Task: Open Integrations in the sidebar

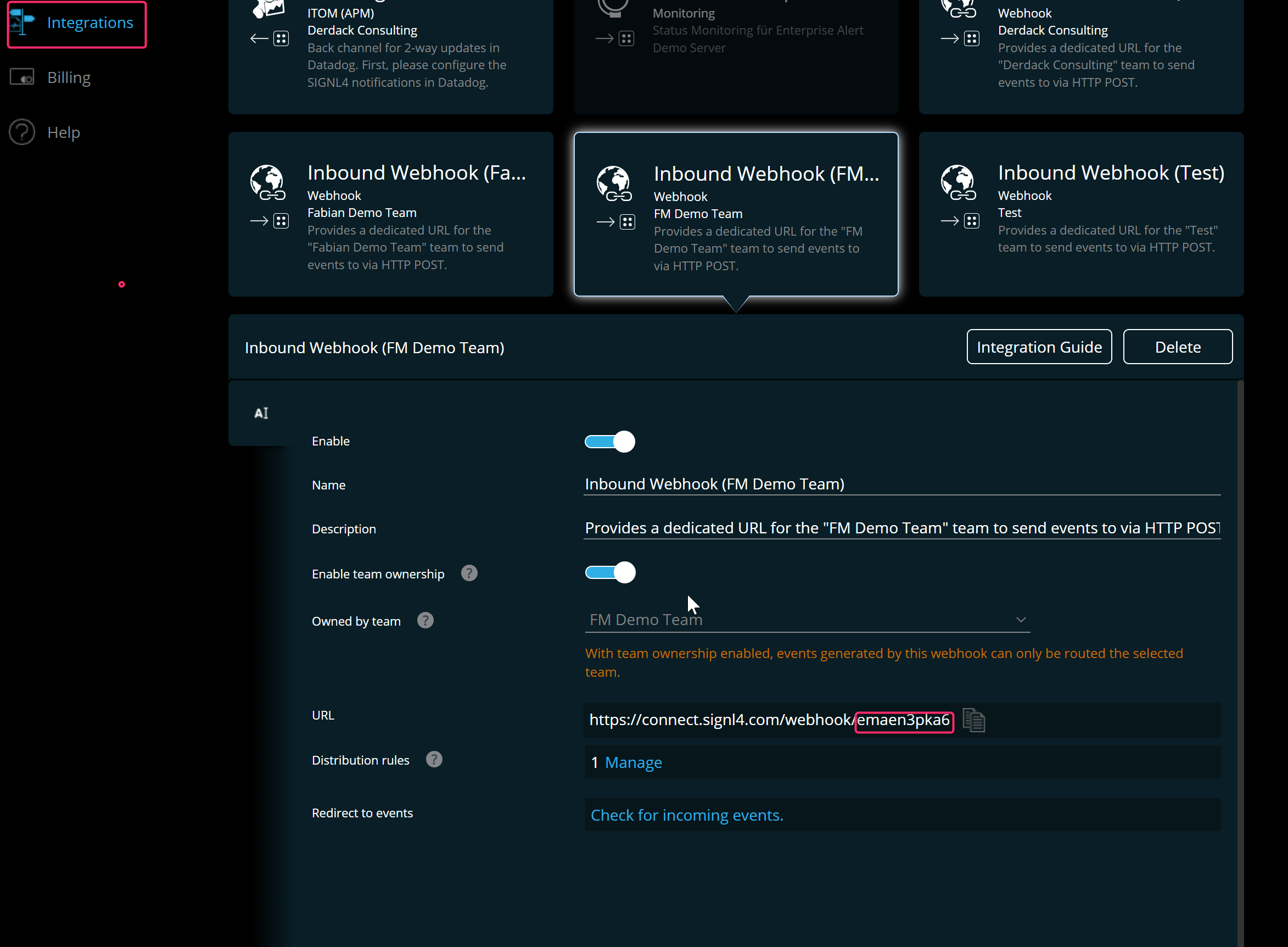Action: coord(90,23)
